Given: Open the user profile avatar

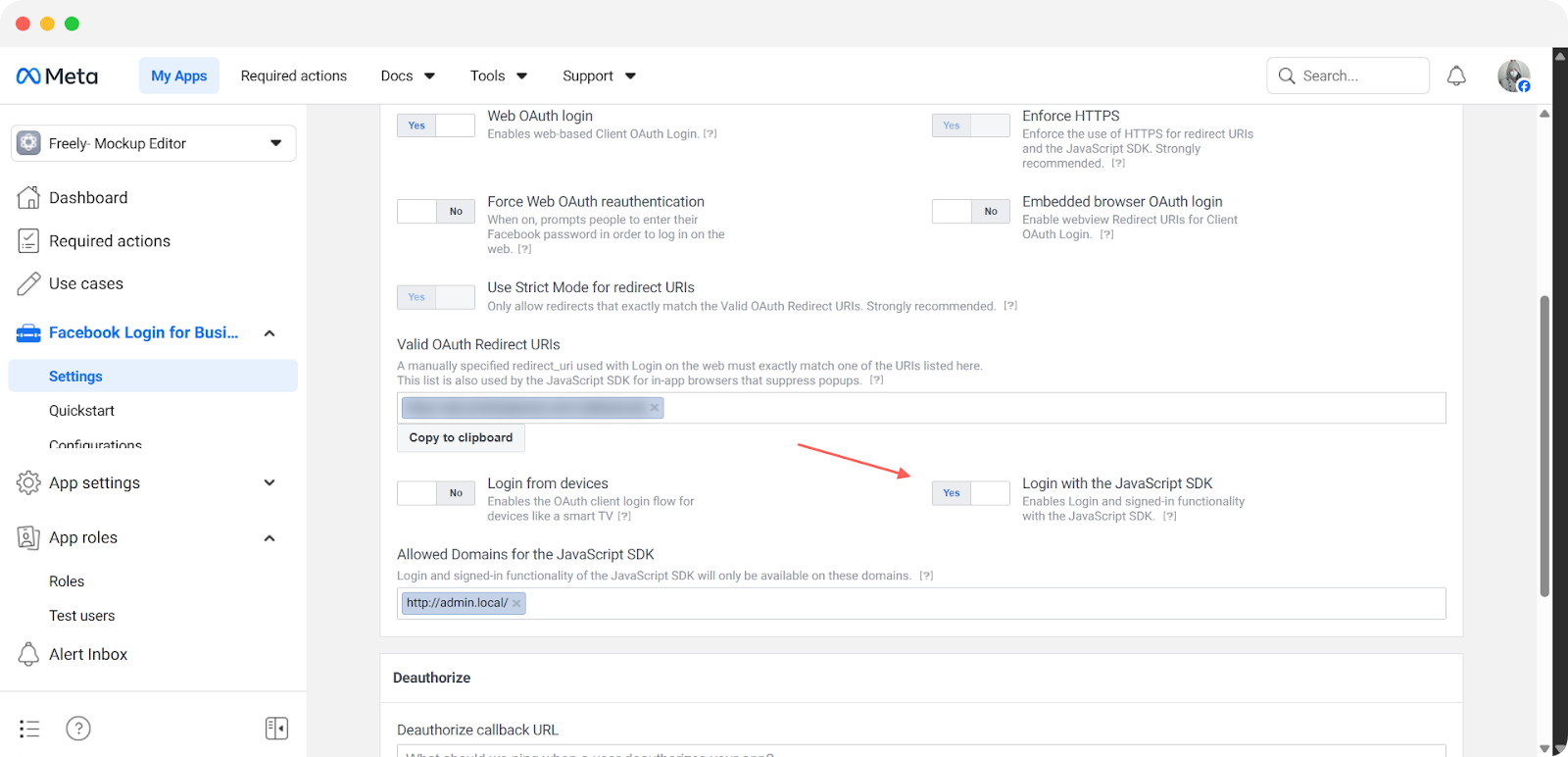Looking at the screenshot, I should (x=1513, y=76).
